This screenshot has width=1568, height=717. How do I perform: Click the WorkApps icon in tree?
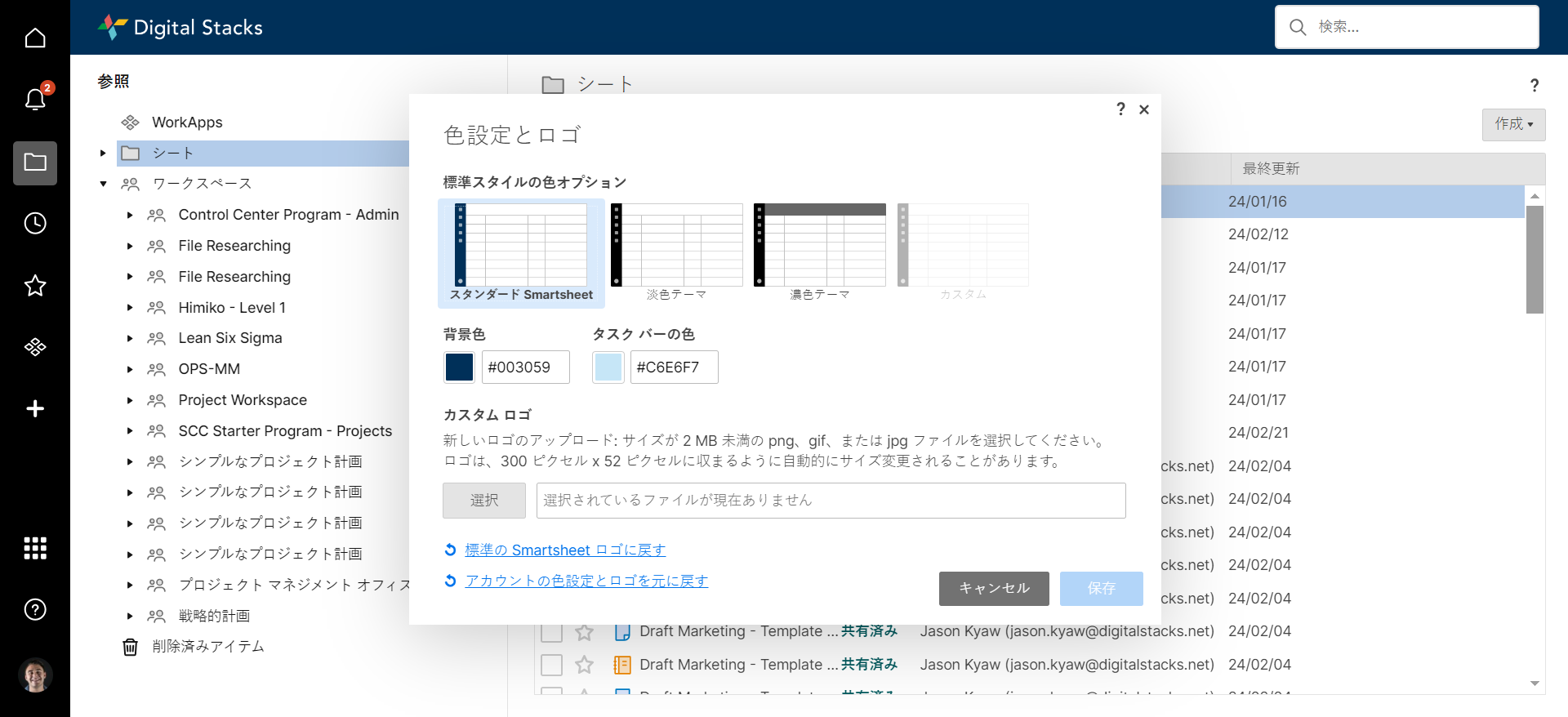pos(130,122)
